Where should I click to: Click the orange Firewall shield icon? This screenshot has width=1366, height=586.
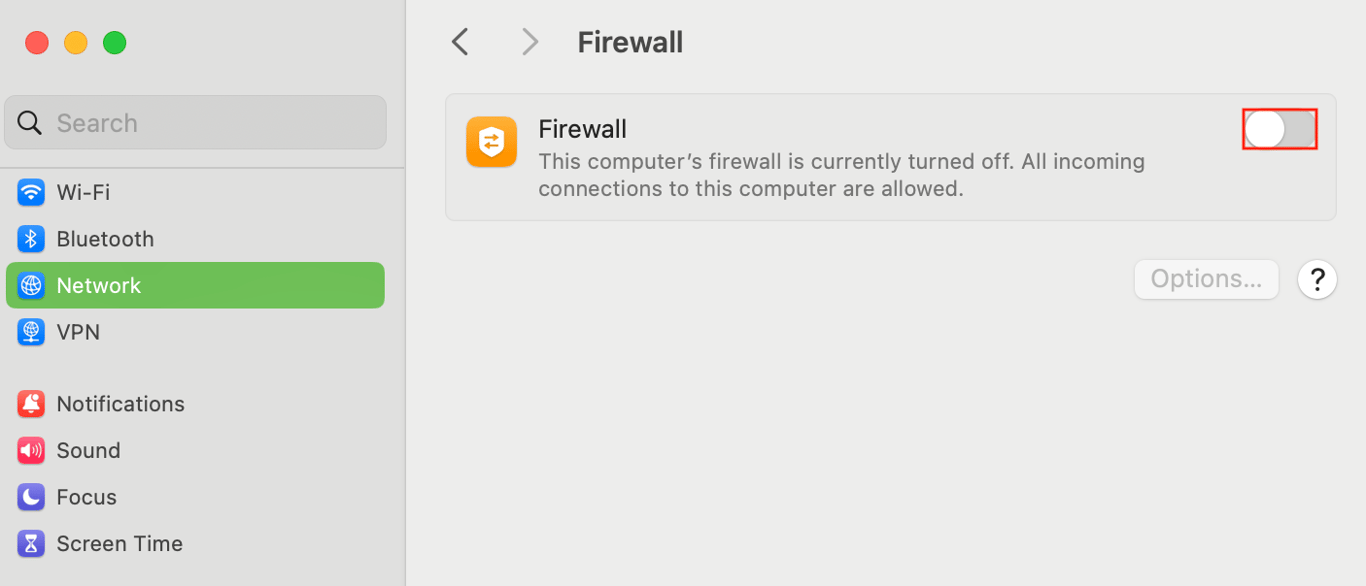[x=491, y=143]
